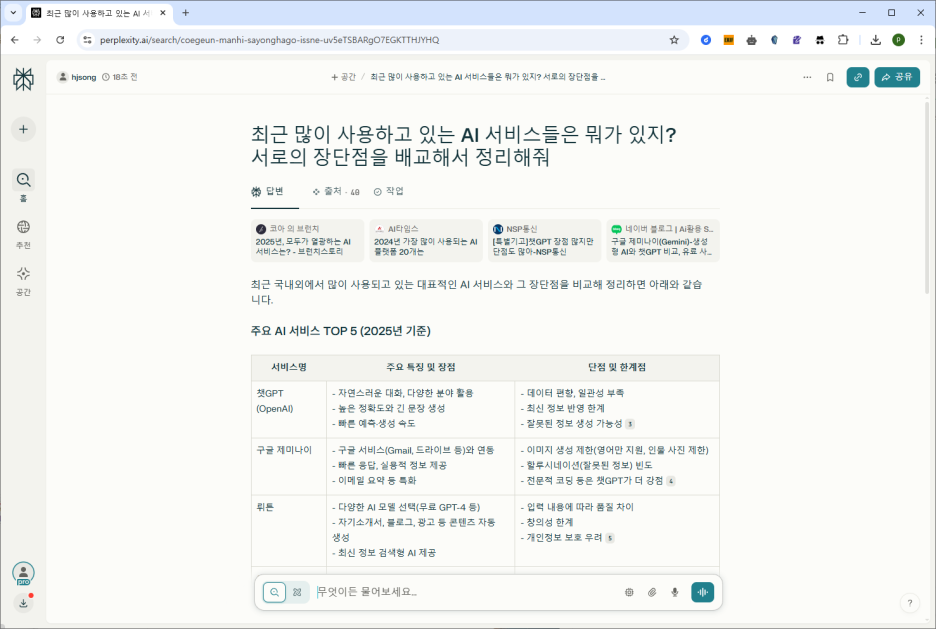Viewport: 936px width, 629px height.
Task: Open the AI타임스 source card
Action: [x=426, y=240]
